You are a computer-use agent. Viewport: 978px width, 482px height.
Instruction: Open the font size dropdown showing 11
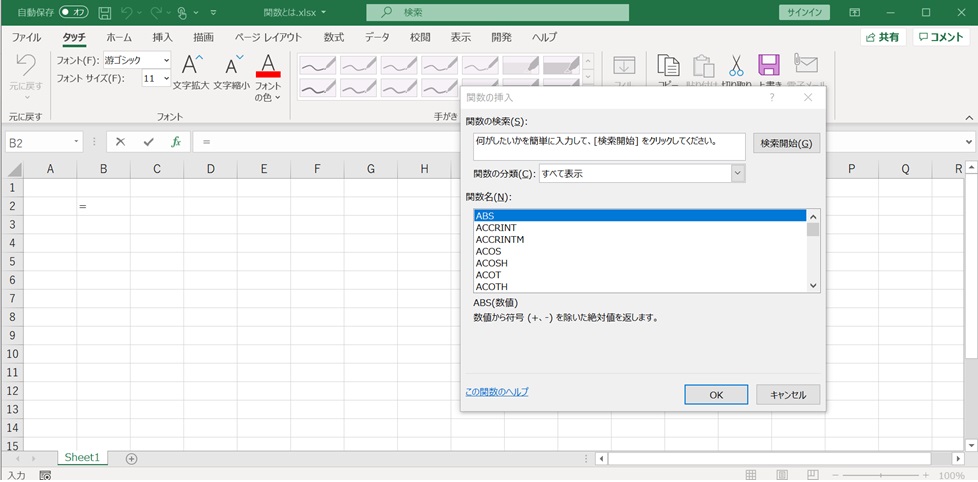[165, 78]
